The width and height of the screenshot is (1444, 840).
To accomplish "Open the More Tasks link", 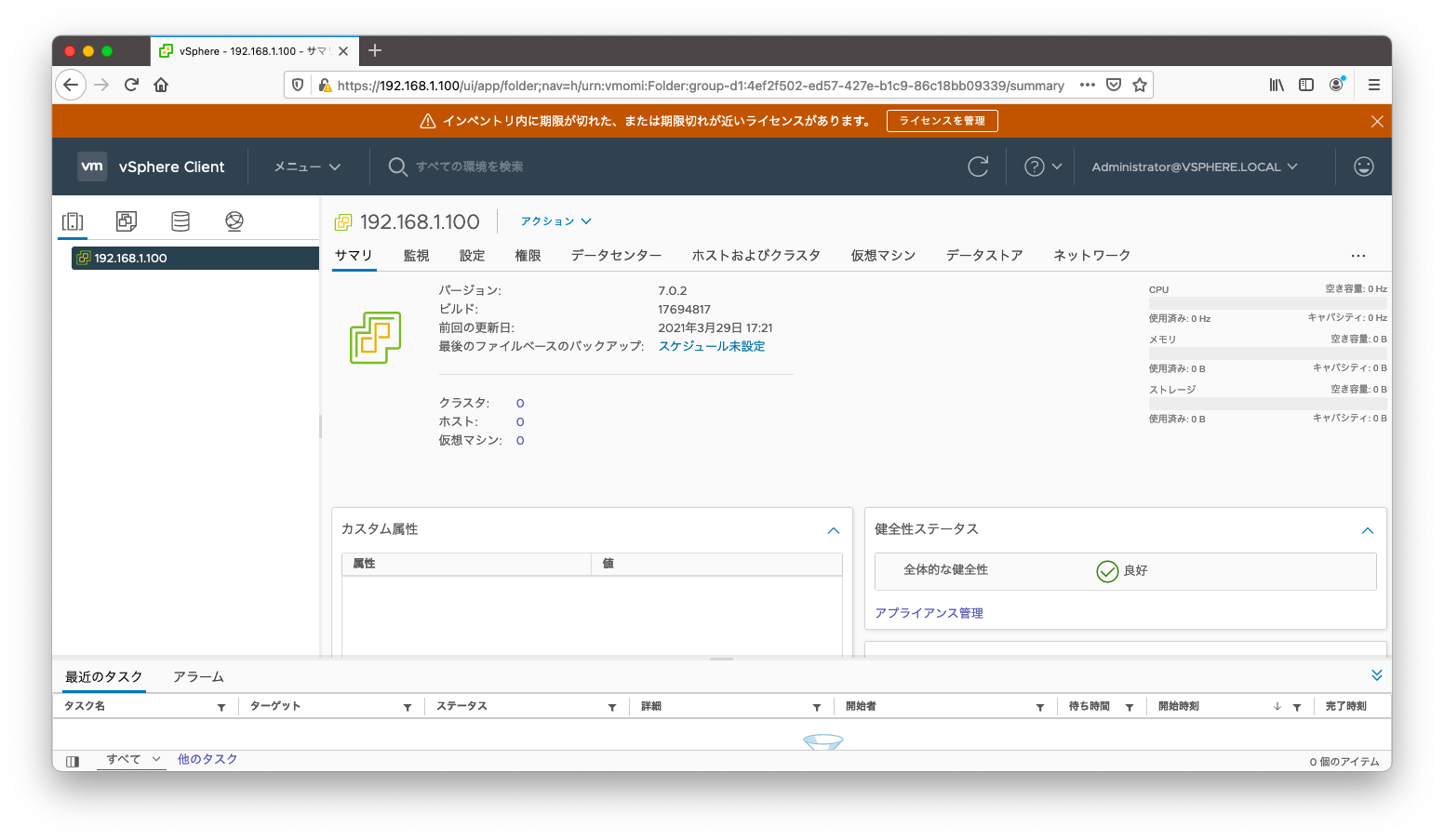I will point(207,759).
